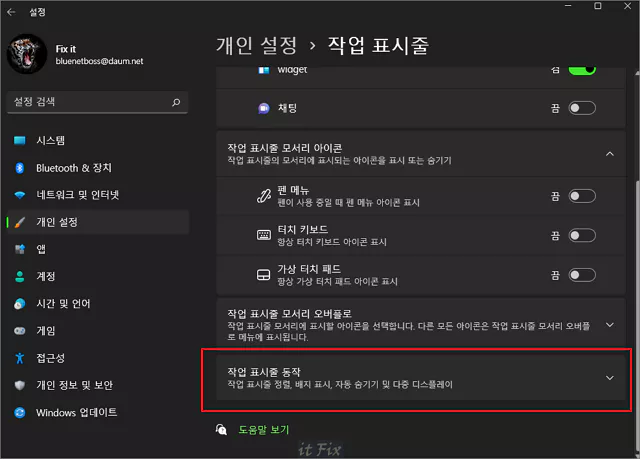Click the 앱 apps icon
The height and width of the screenshot is (459, 640).
pyautogui.click(x=20, y=249)
